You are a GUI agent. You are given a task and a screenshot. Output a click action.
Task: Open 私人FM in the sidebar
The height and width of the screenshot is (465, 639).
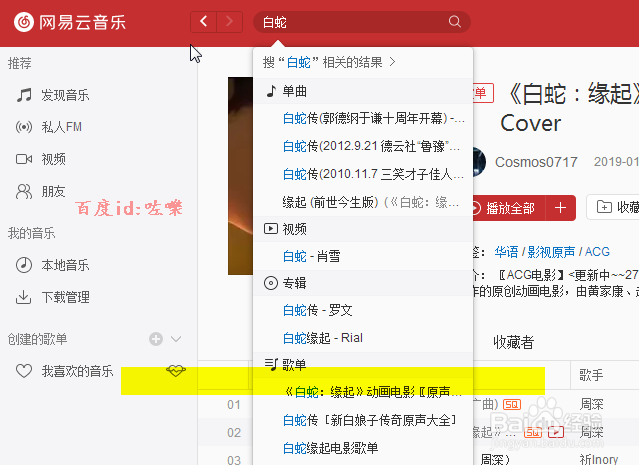coord(61,127)
